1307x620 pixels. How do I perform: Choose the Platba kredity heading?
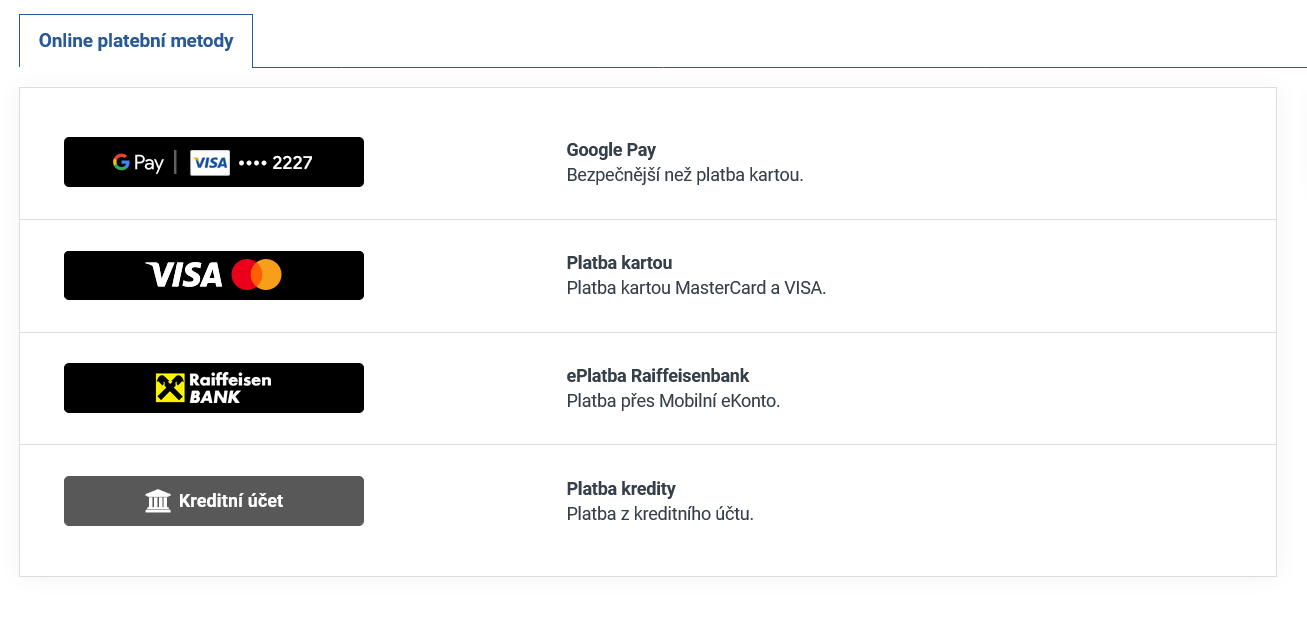coord(621,489)
